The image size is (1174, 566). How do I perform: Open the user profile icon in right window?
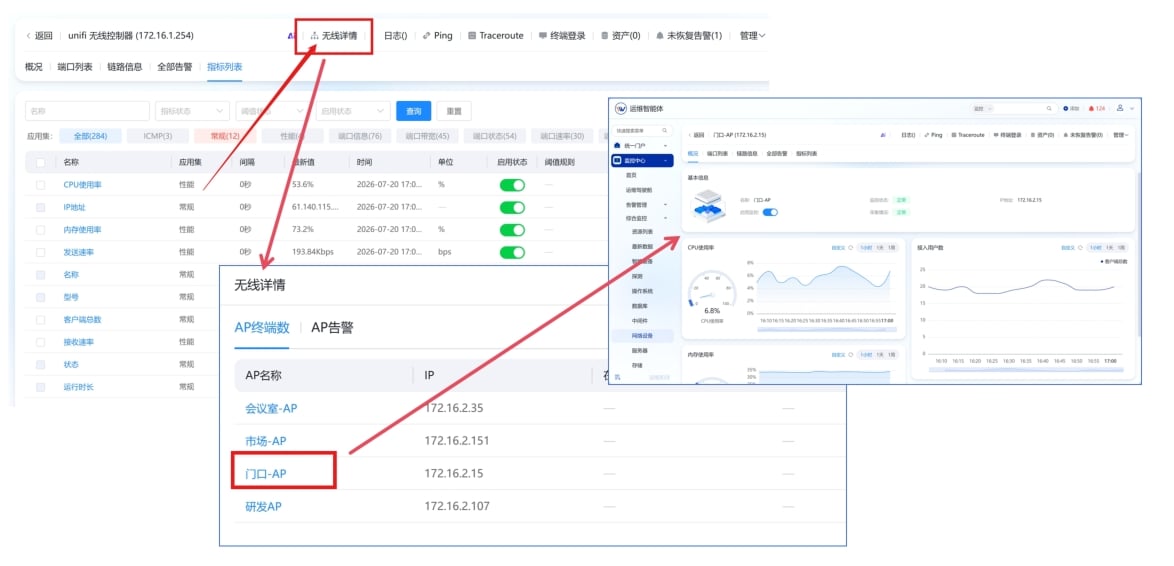coord(1120,108)
